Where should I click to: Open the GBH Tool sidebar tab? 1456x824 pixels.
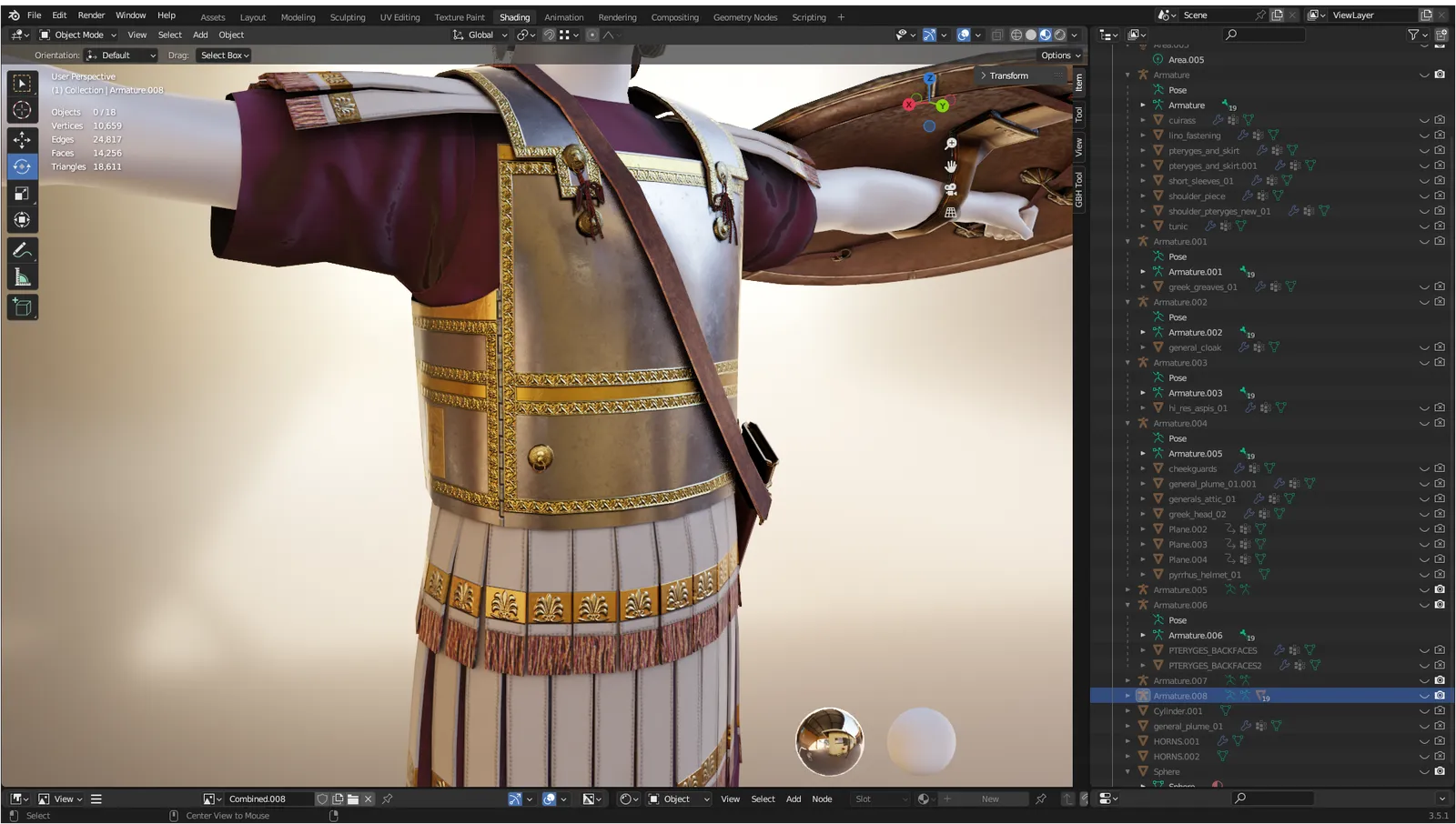point(1079,189)
